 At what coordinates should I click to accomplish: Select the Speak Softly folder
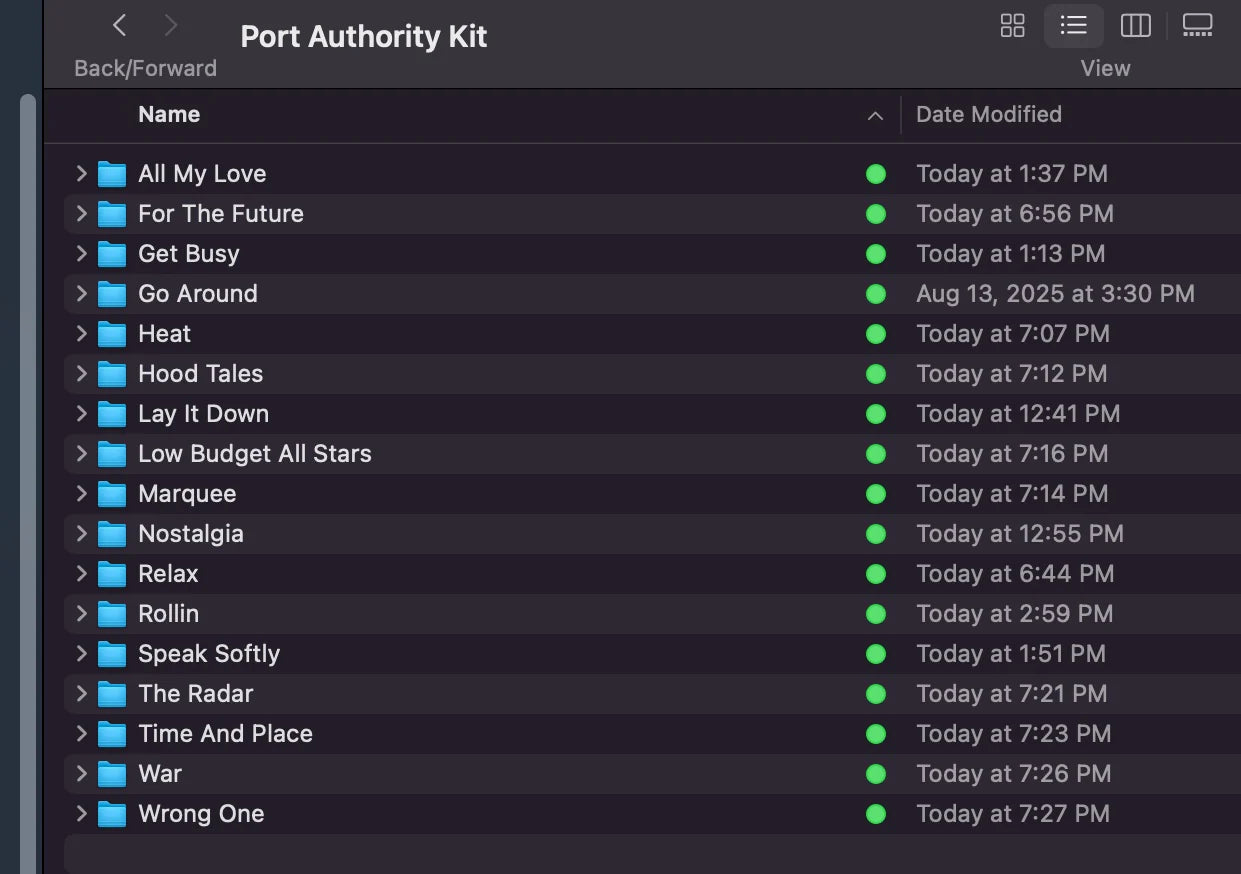[x=208, y=653]
